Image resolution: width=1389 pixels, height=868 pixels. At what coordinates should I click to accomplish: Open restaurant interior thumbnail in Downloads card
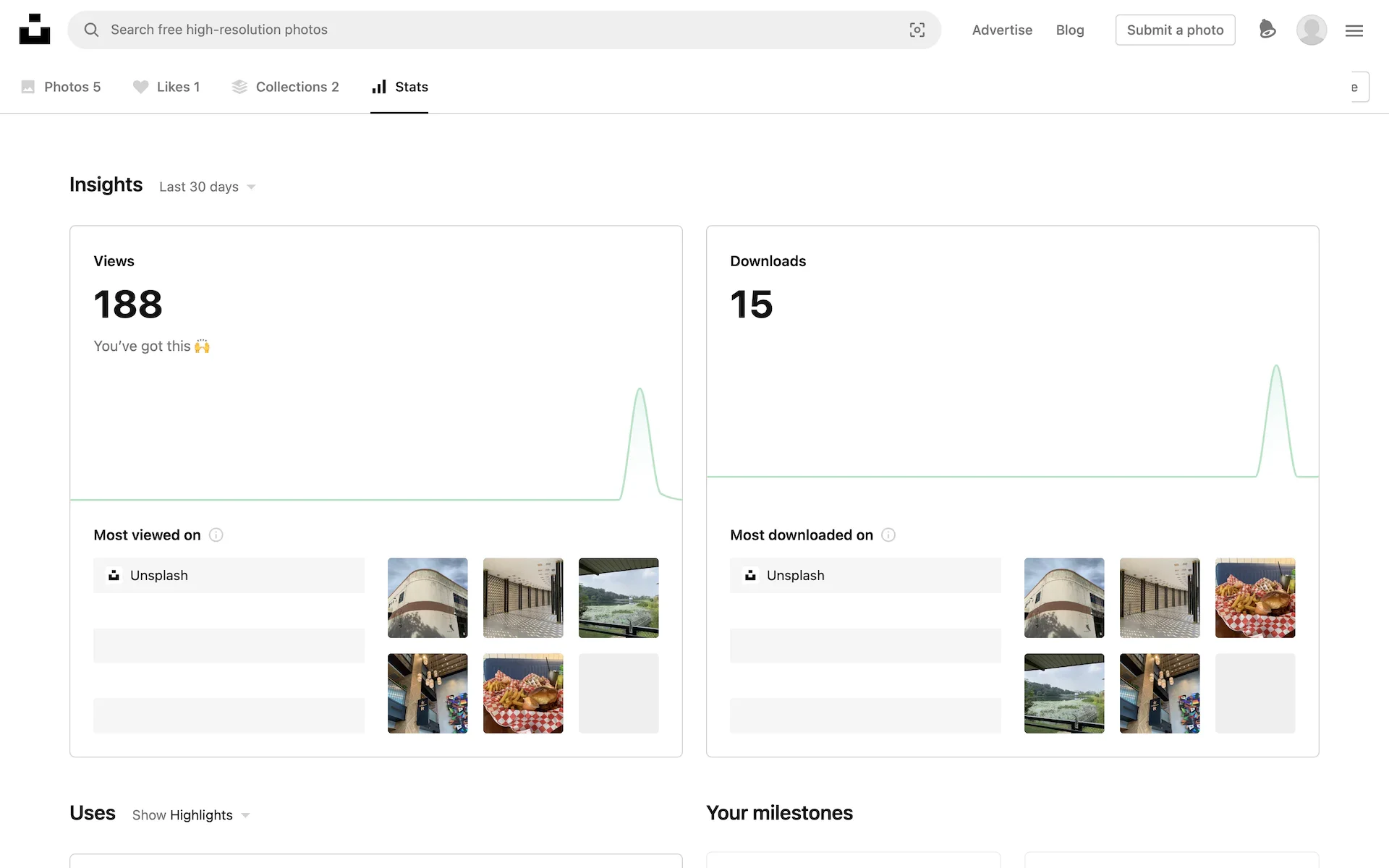(1160, 693)
